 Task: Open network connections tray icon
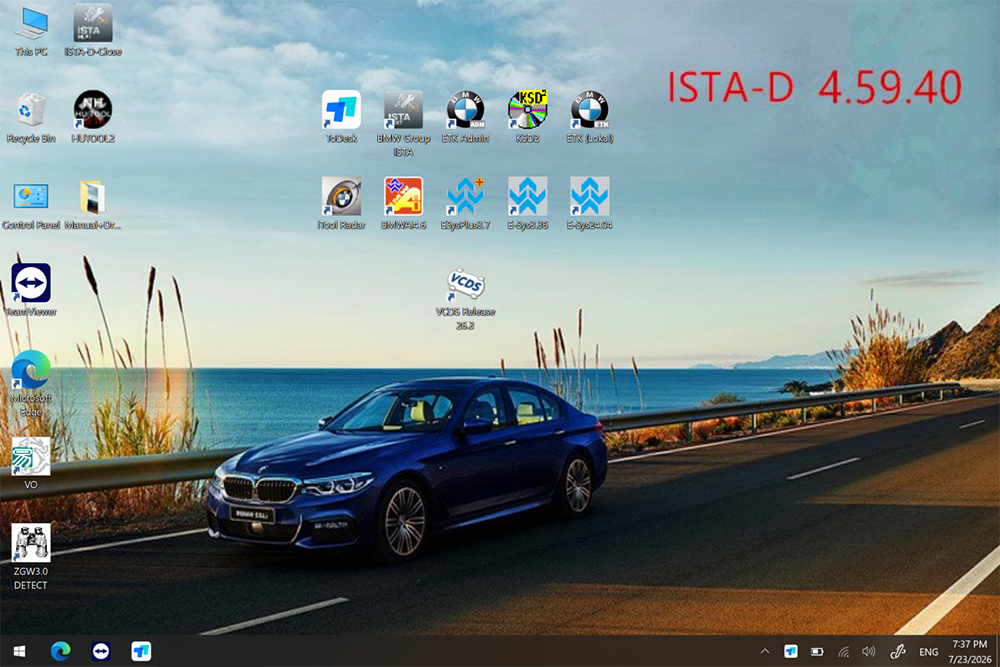[x=843, y=651]
